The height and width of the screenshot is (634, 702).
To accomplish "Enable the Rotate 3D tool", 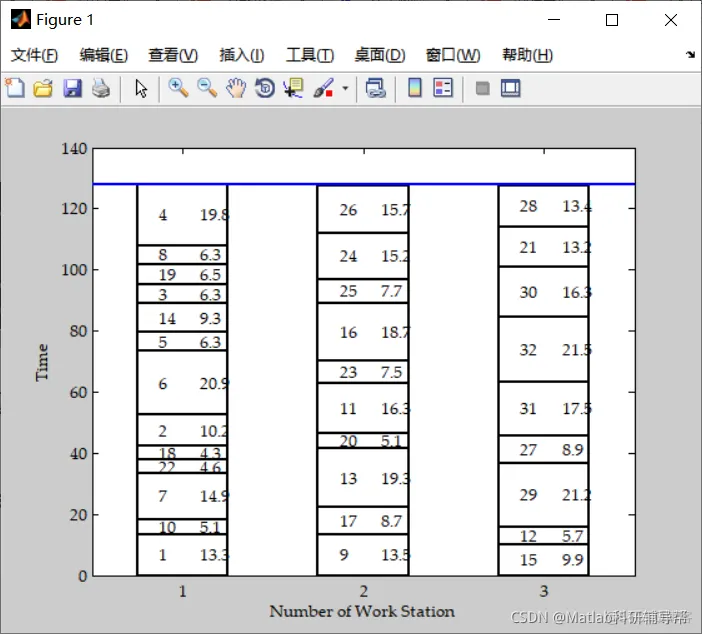I will coord(265,88).
